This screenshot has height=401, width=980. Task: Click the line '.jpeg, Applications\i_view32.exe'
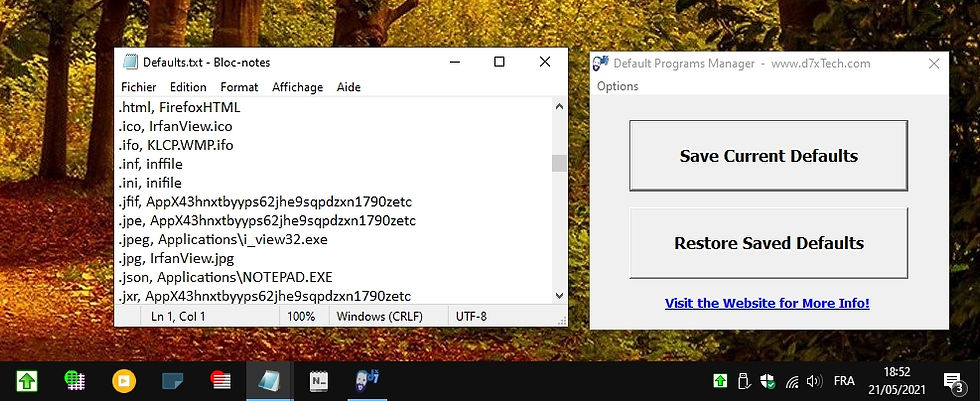[222, 239]
